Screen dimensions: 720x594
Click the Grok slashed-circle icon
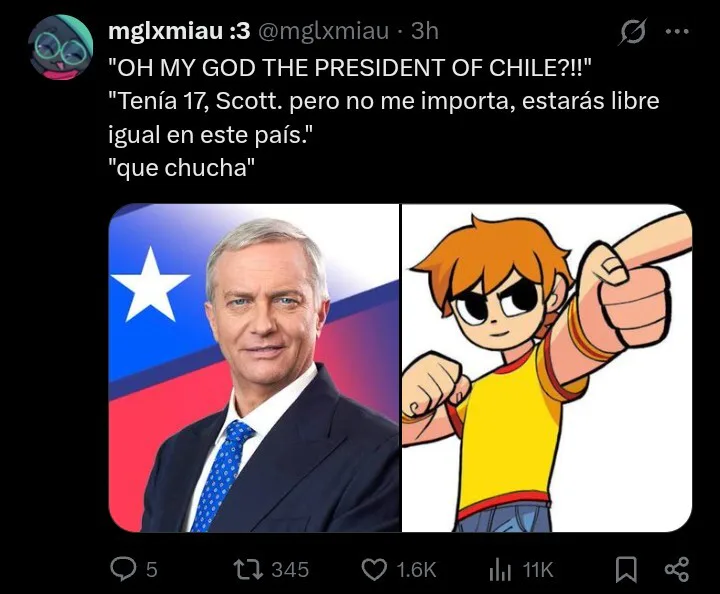[x=633, y=31]
